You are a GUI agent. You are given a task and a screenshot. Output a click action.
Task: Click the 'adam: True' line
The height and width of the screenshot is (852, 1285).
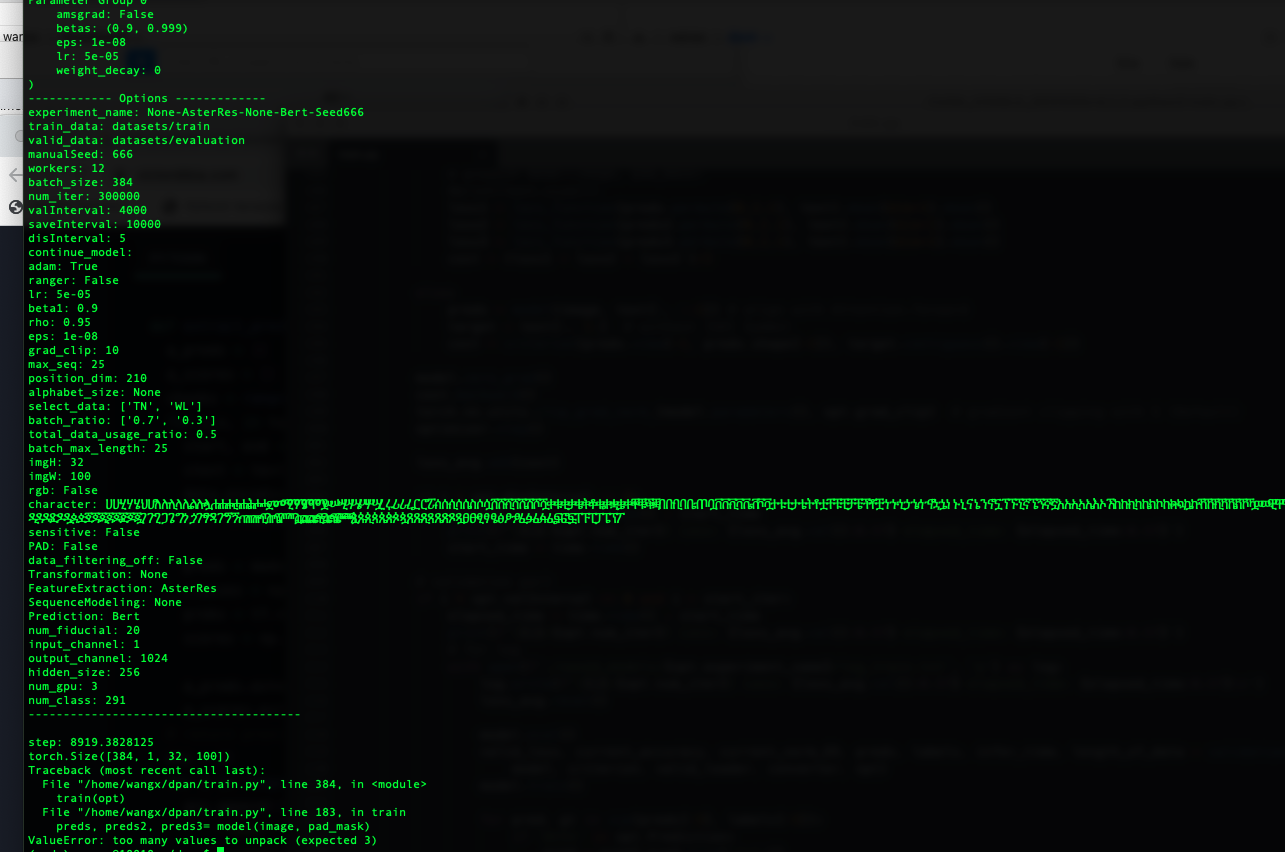click(x=63, y=266)
